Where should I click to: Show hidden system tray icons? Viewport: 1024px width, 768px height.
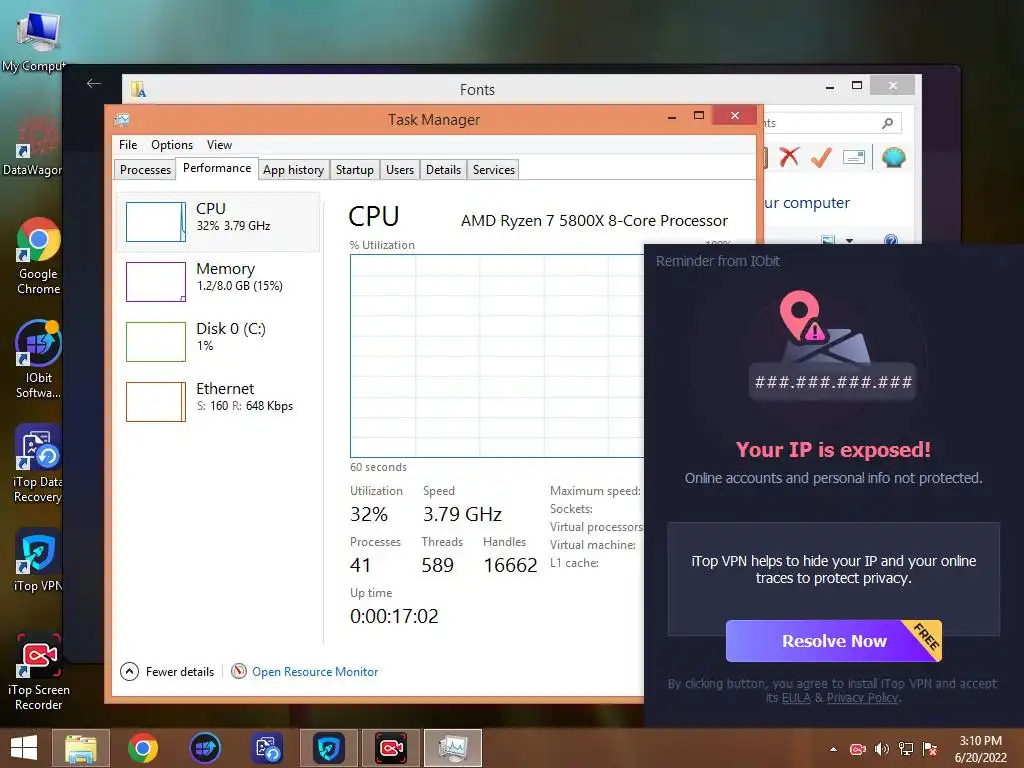tap(833, 749)
